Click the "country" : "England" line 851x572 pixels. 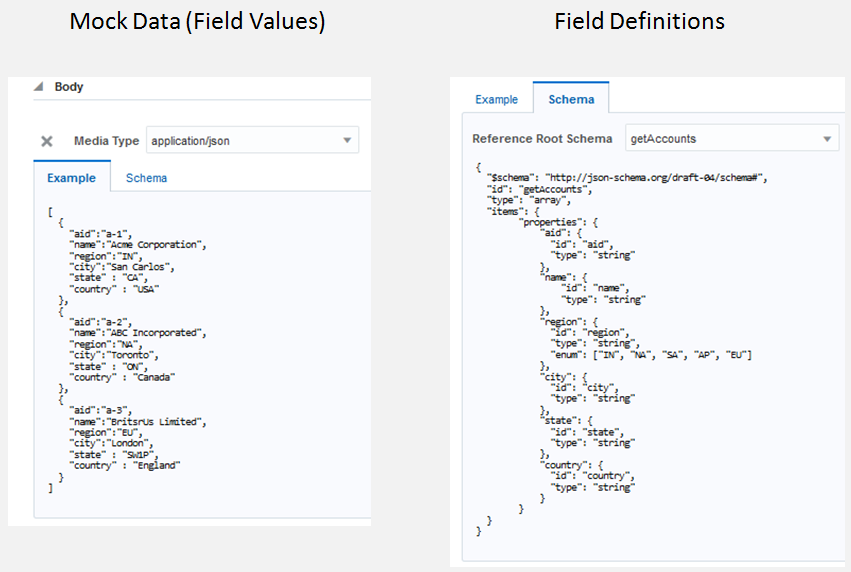coord(125,465)
